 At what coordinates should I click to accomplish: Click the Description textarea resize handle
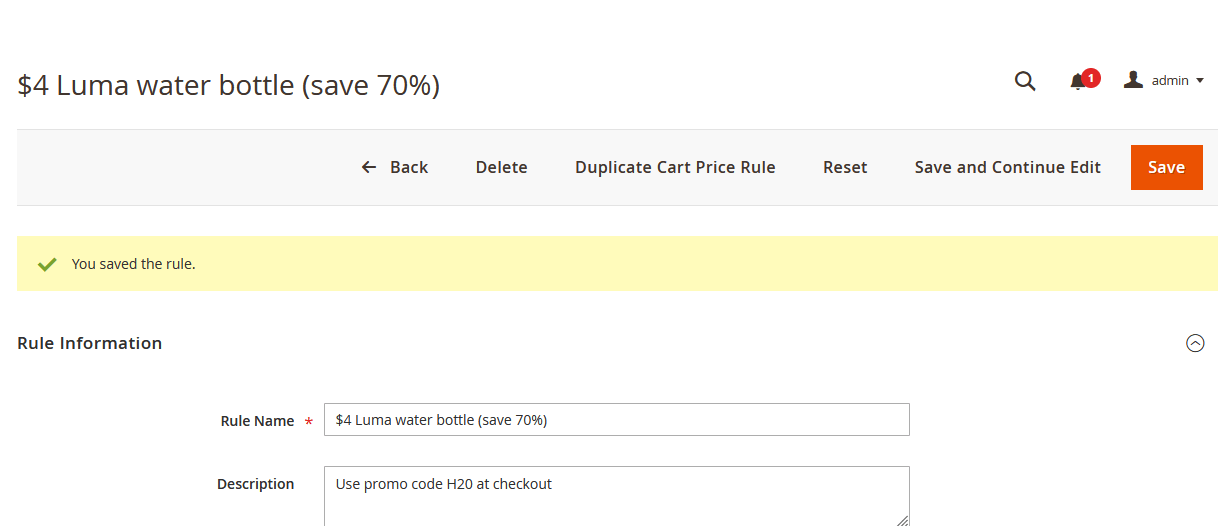pyautogui.click(x=903, y=519)
